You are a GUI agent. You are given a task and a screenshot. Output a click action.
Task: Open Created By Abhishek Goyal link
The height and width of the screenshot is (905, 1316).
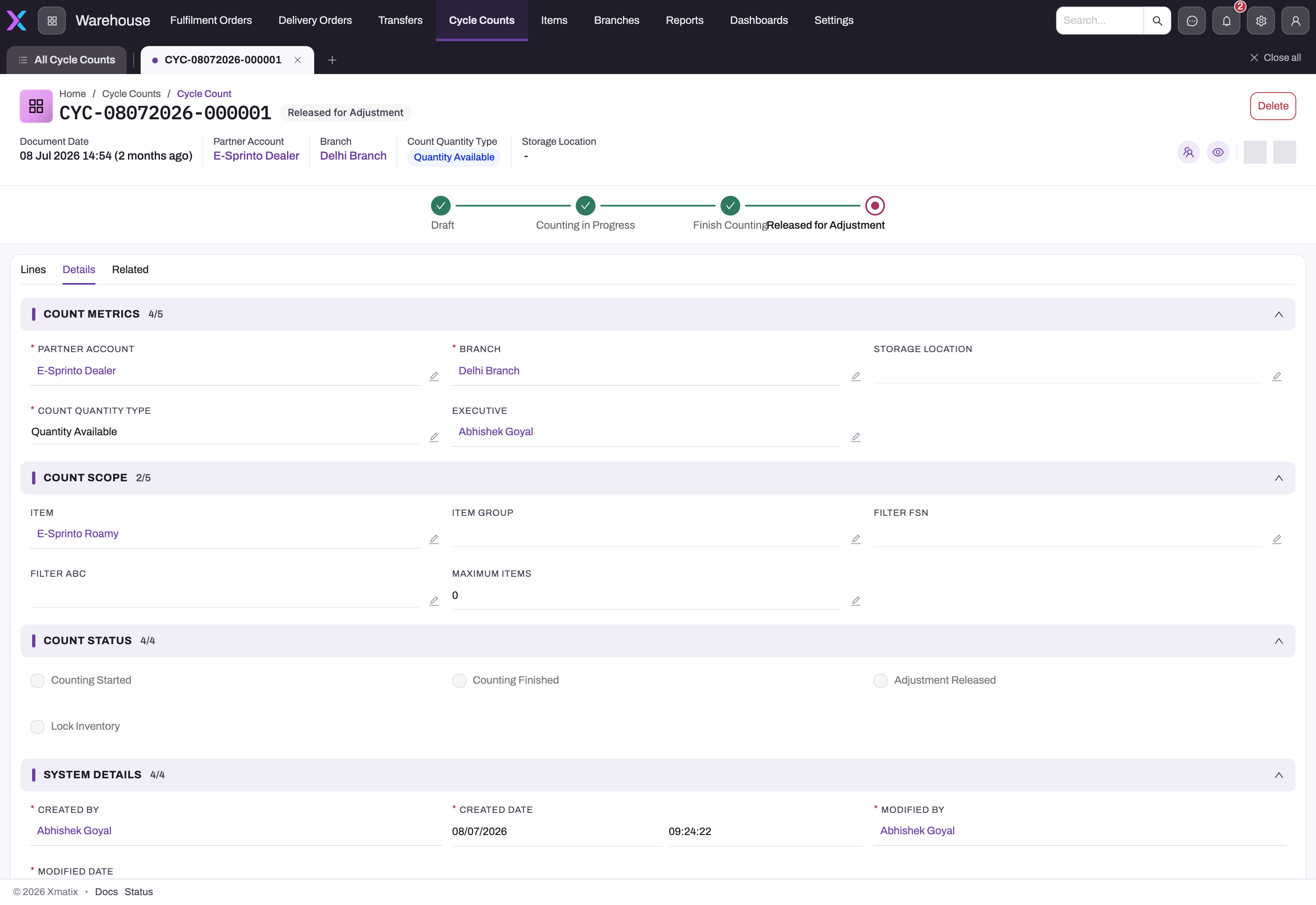point(74,831)
